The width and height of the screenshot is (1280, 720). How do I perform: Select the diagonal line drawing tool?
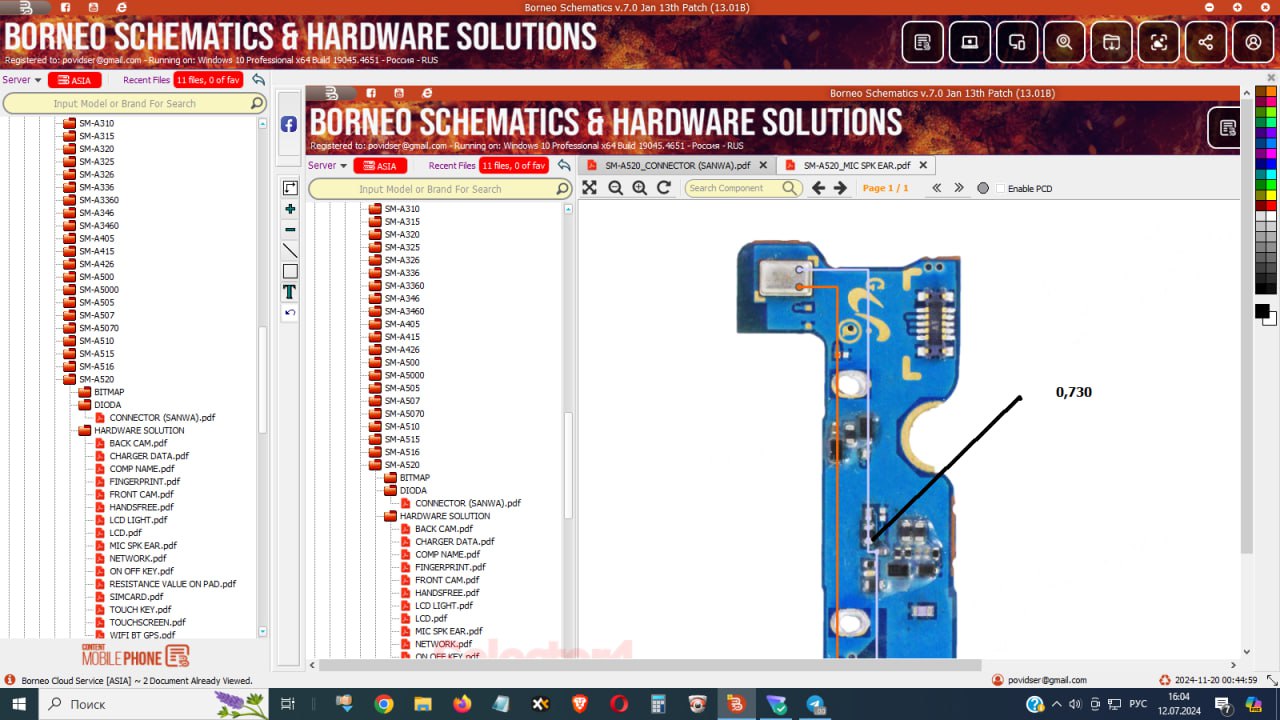(289, 250)
